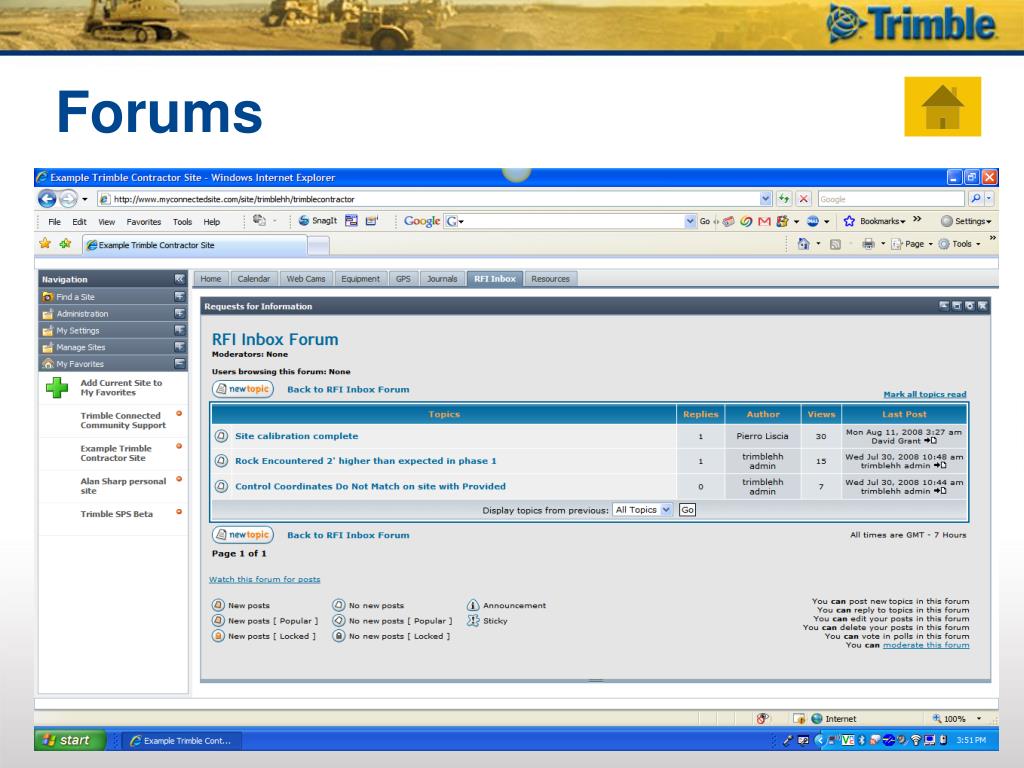The width and height of the screenshot is (1024, 768).
Task: Open the Tools dropdown in command bar
Action: 960,244
